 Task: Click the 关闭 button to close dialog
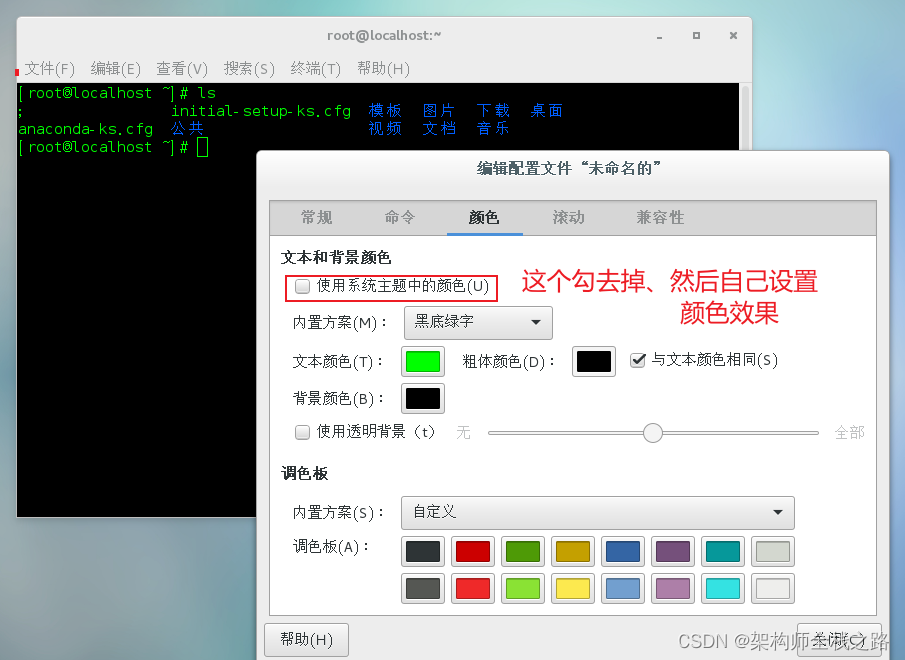839,639
